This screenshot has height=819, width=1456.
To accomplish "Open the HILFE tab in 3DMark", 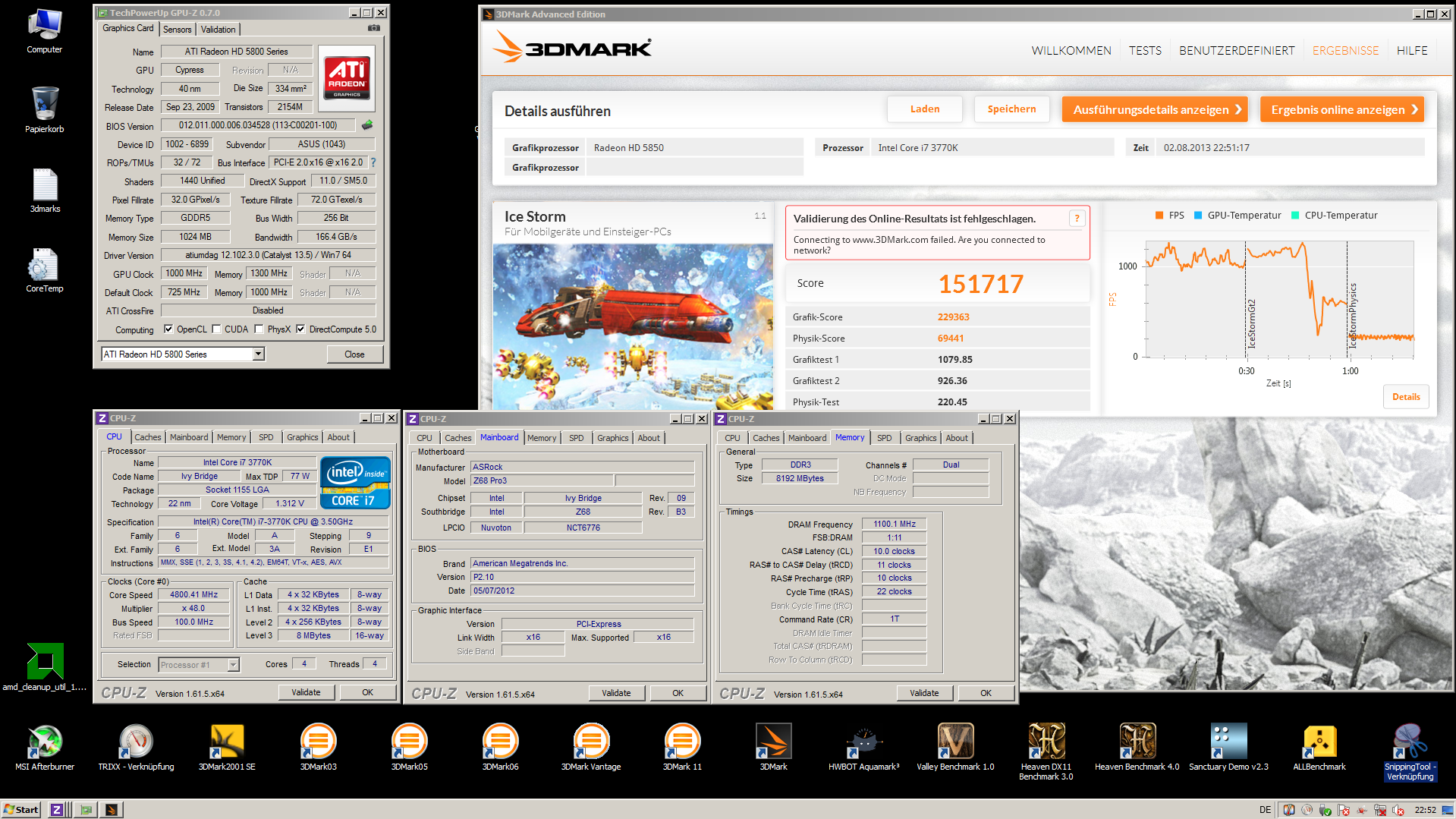I will click(1412, 50).
